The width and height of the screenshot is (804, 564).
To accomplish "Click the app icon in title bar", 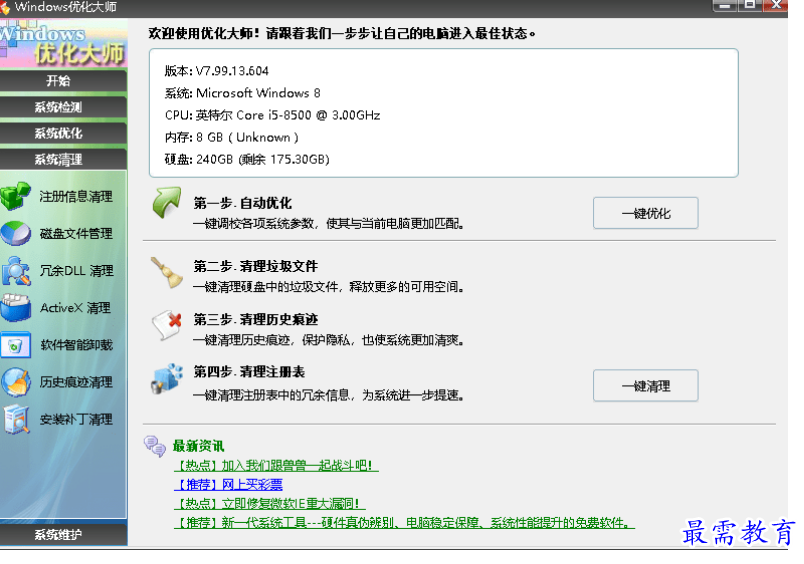I will coord(5,7).
